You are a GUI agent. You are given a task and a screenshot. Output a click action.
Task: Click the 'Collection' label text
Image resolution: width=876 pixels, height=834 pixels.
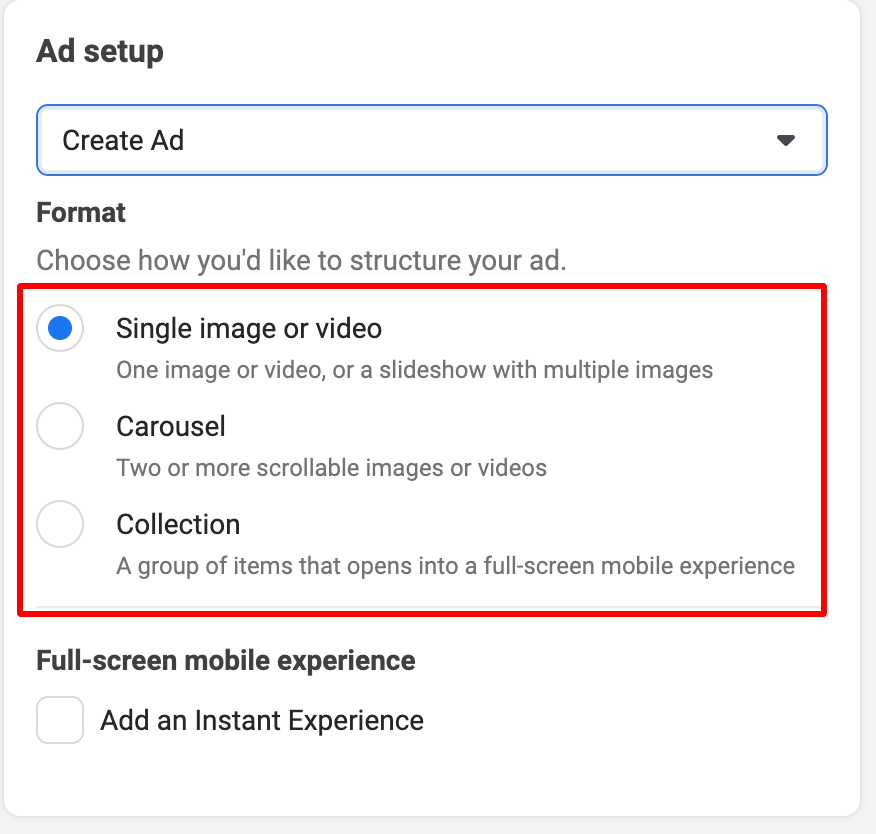(178, 525)
